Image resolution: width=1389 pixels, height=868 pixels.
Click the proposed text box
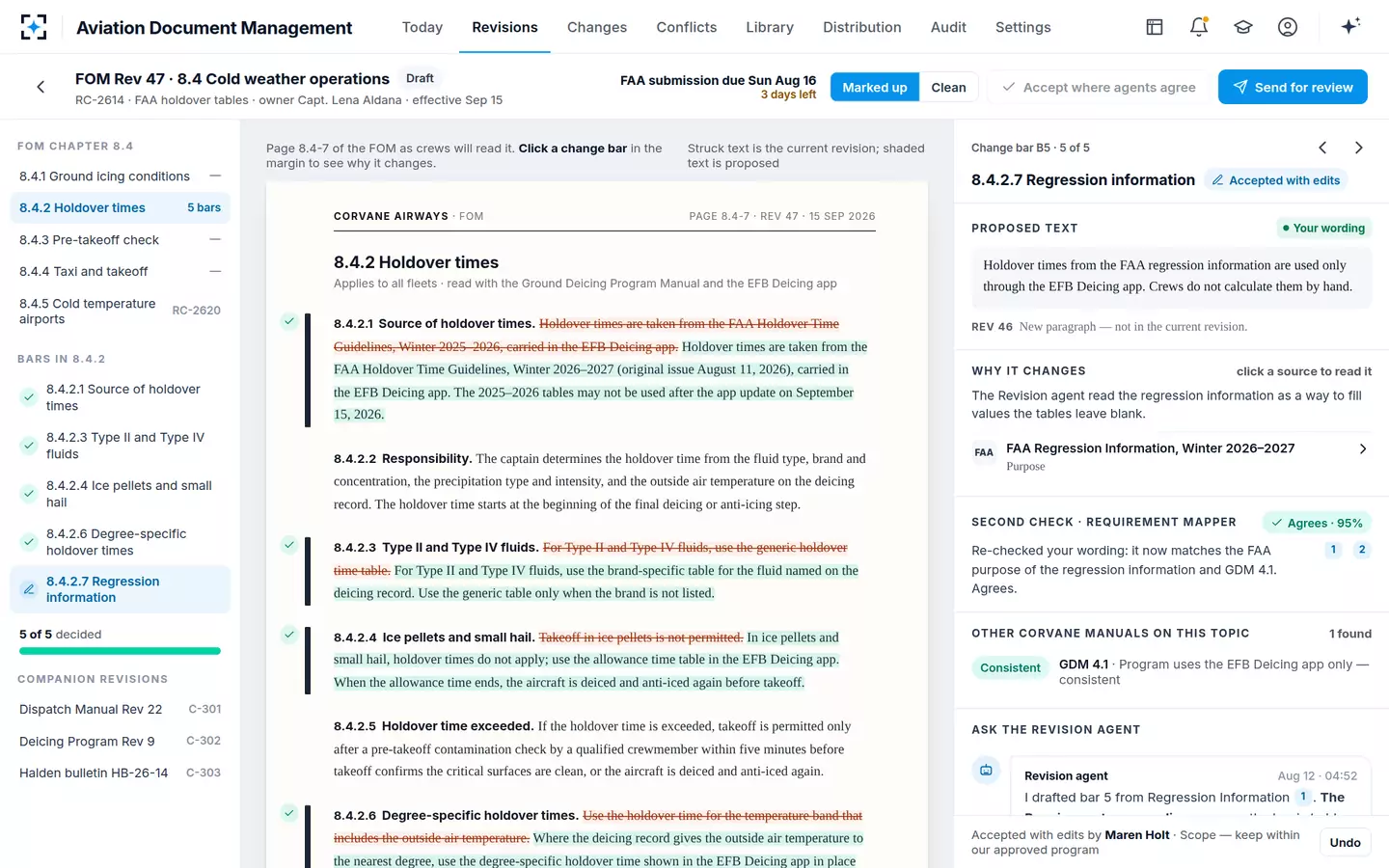point(1171,276)
